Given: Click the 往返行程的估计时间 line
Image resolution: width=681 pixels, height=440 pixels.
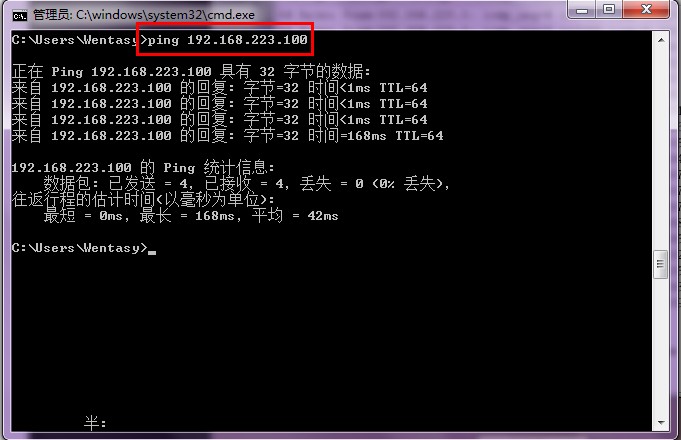Looking at the screenshot, I should [x=143, y=199].
